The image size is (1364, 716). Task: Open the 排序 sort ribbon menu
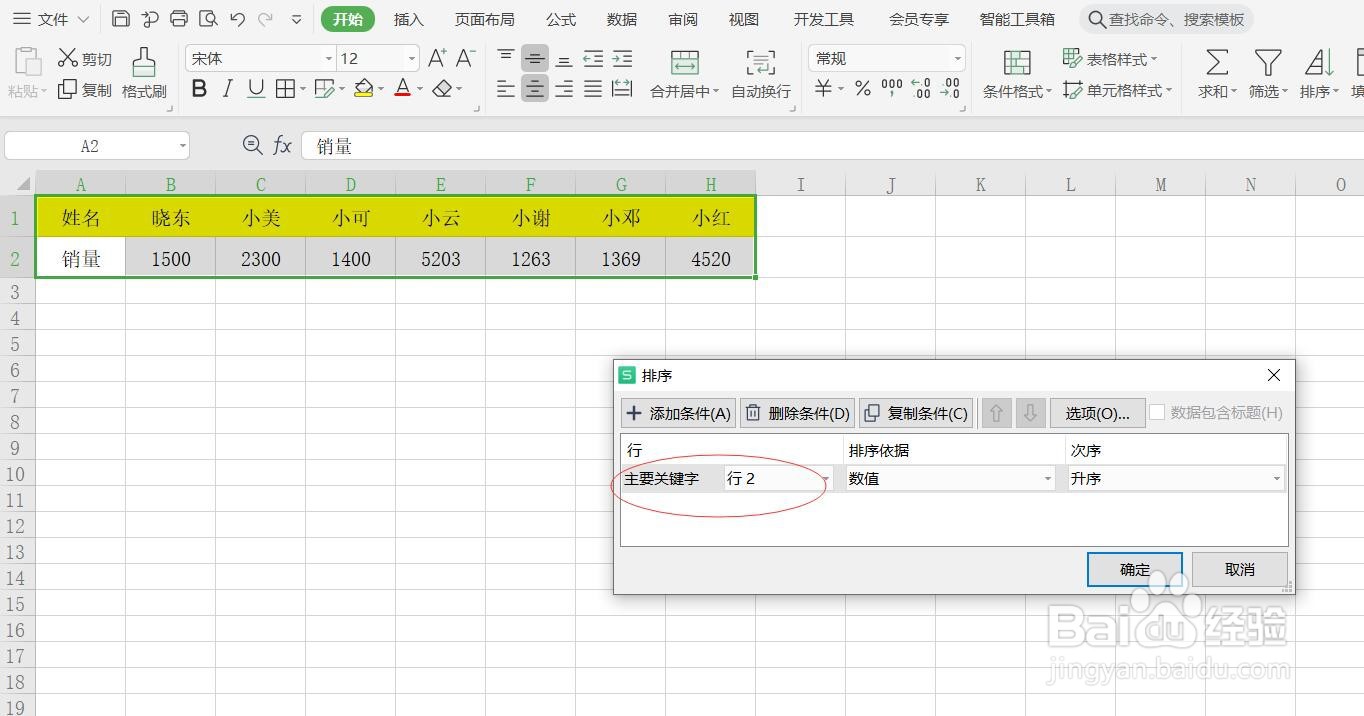point(1319,74)
